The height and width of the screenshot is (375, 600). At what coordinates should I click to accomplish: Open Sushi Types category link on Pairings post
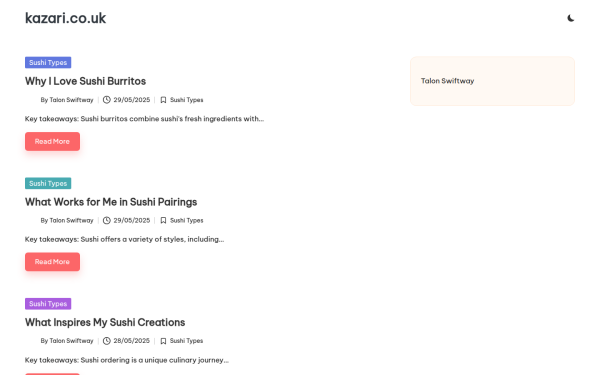pyautogui.click(x=187, y=220)
